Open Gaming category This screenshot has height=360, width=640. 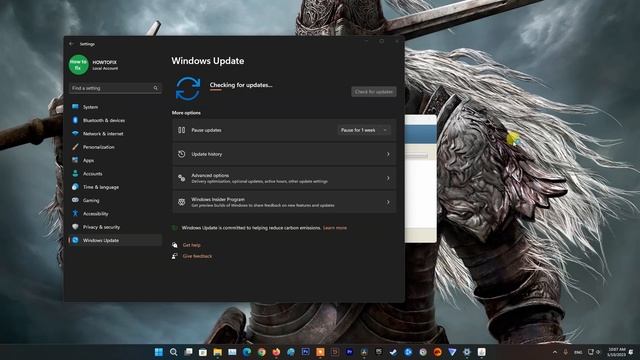point(115,200)
